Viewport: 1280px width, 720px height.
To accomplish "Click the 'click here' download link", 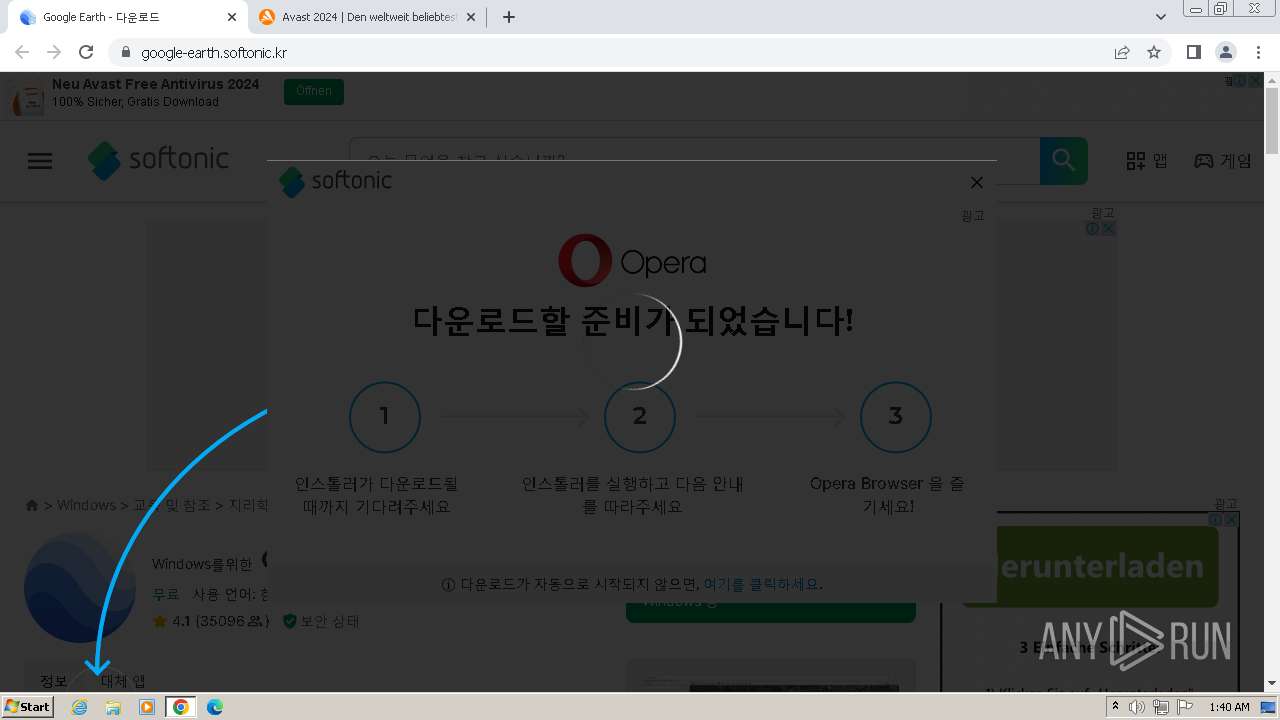I will [762, 584].
